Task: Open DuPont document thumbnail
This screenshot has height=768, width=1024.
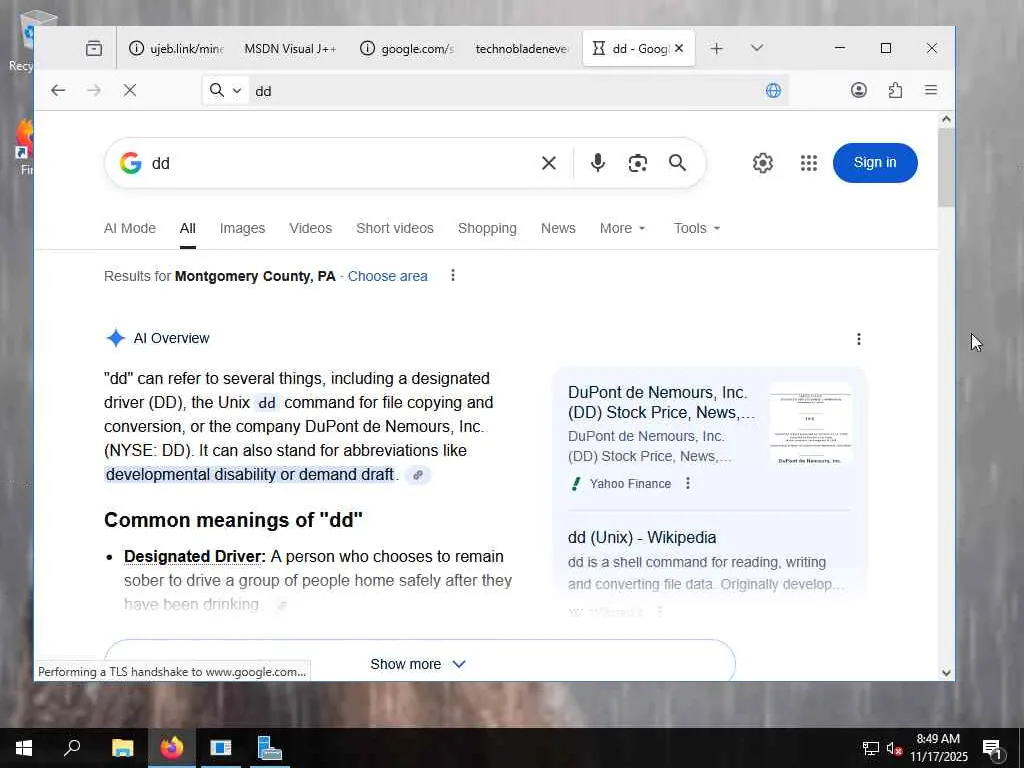Action: tap(810, 423)
